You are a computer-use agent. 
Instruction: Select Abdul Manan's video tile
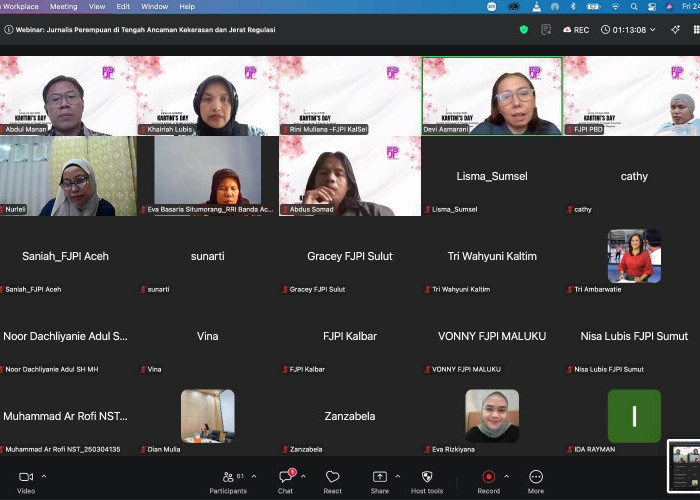[68, 96]
